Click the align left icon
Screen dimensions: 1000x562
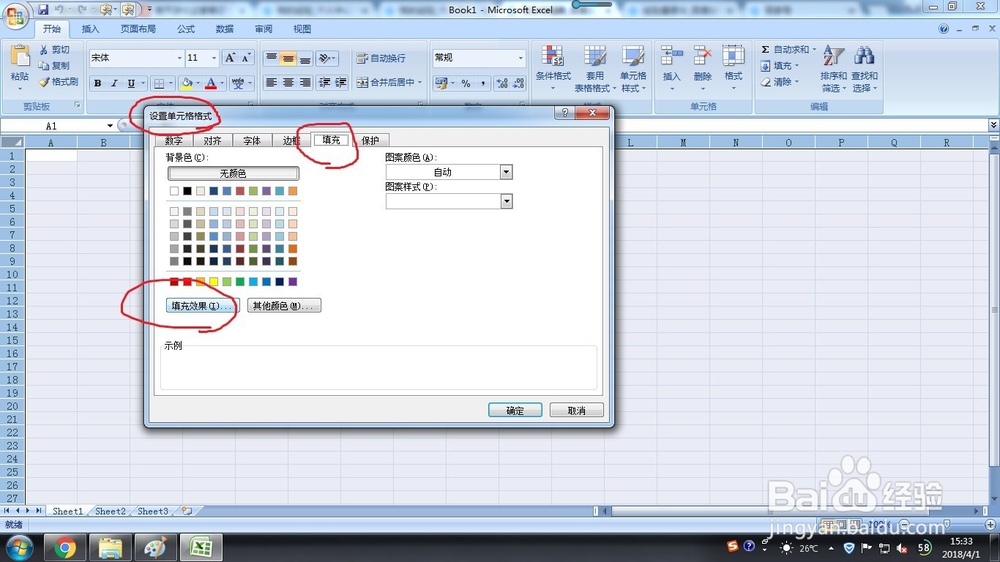coord(271,82)
